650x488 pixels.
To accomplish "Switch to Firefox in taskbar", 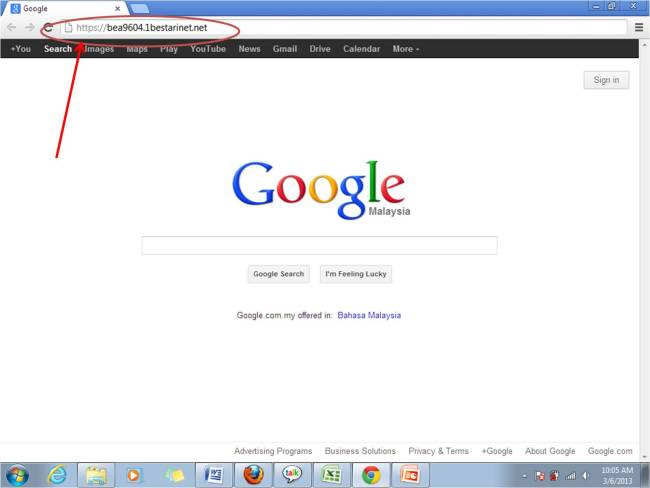I will [x=253, y=475].
